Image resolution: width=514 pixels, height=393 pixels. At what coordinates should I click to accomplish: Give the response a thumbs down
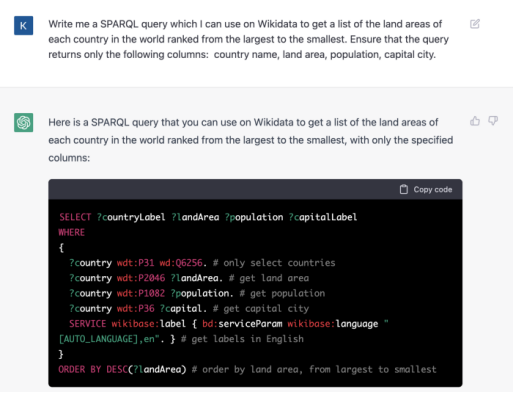tap(493, 121)
